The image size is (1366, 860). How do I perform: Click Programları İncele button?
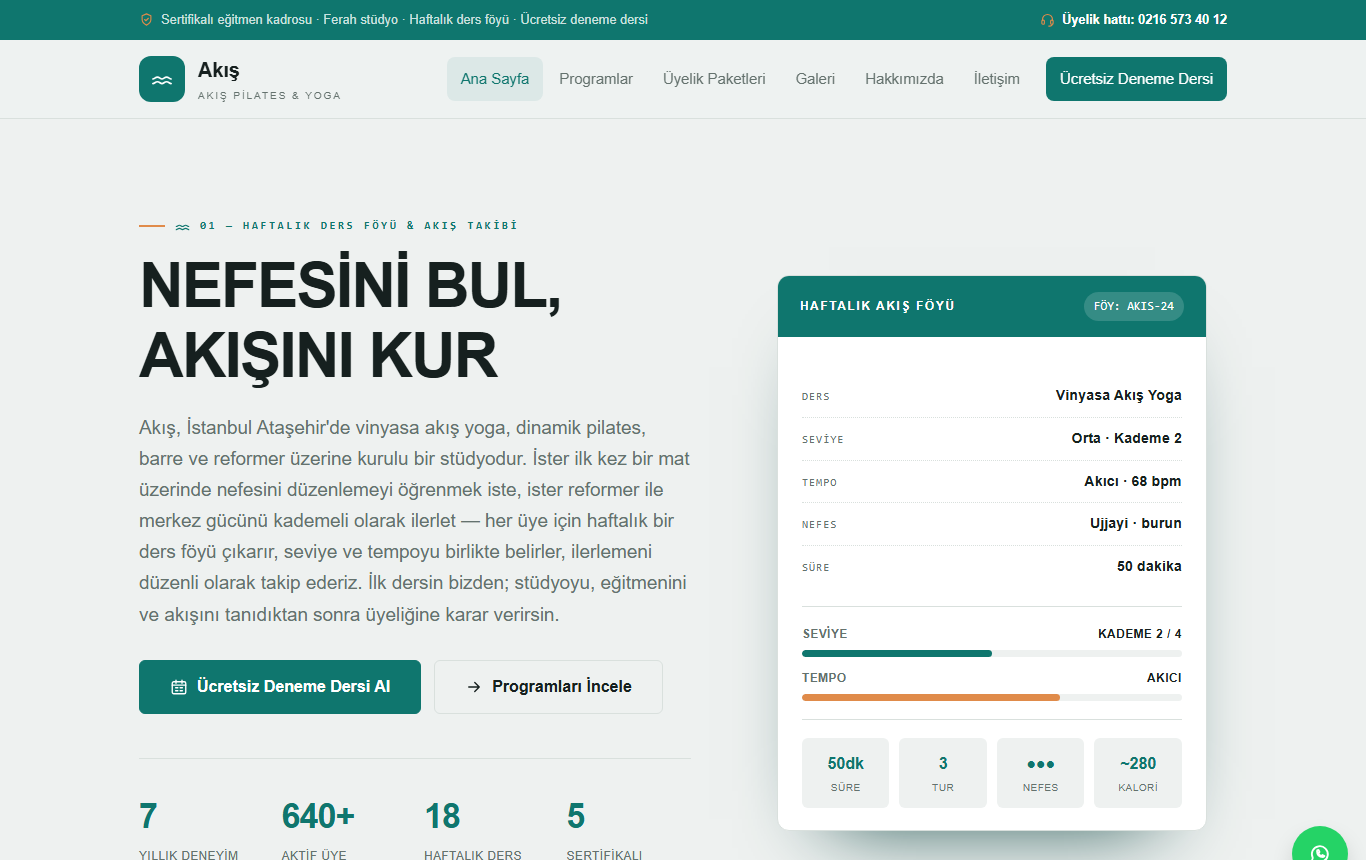pos(548,687)
